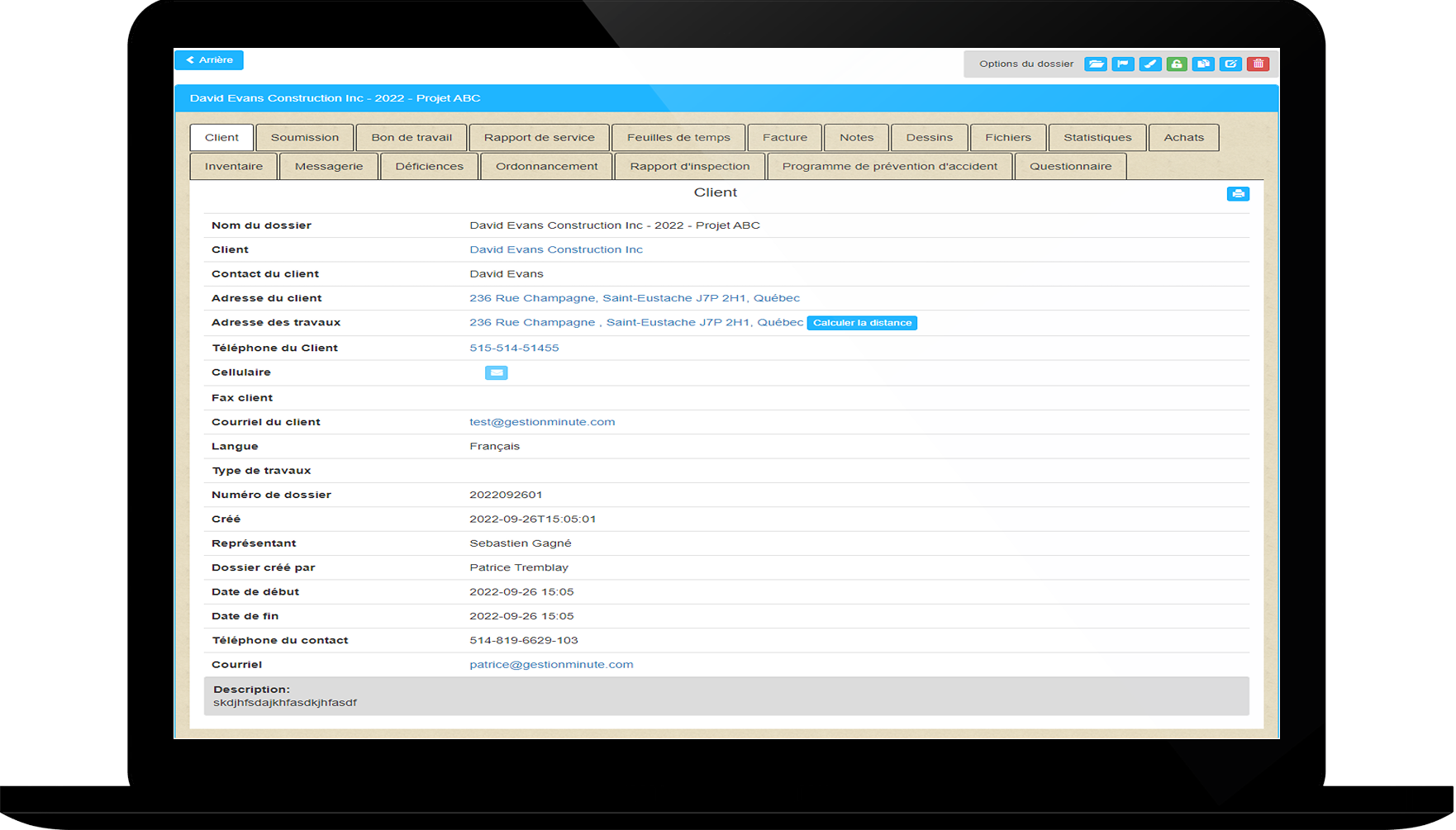The width and height of the screenshot is (1456, 830).
Task: Open the Soumission tab
Action: (305, 138)
